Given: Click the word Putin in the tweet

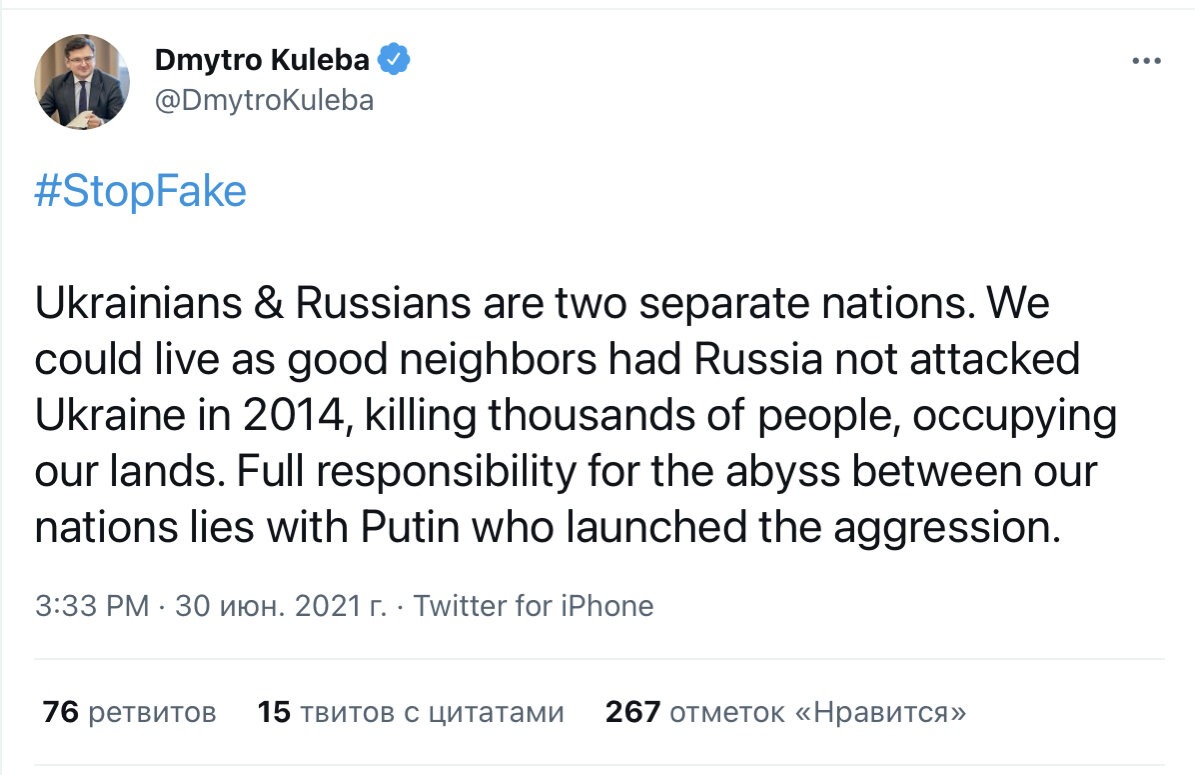Looking at the screenshot, I should tap(410, 527).
